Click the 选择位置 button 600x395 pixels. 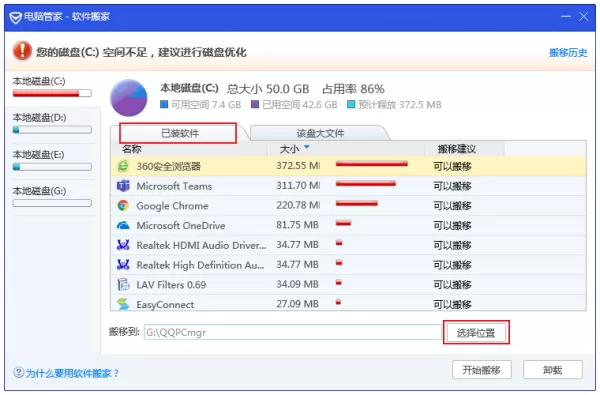tap(476, 333)
